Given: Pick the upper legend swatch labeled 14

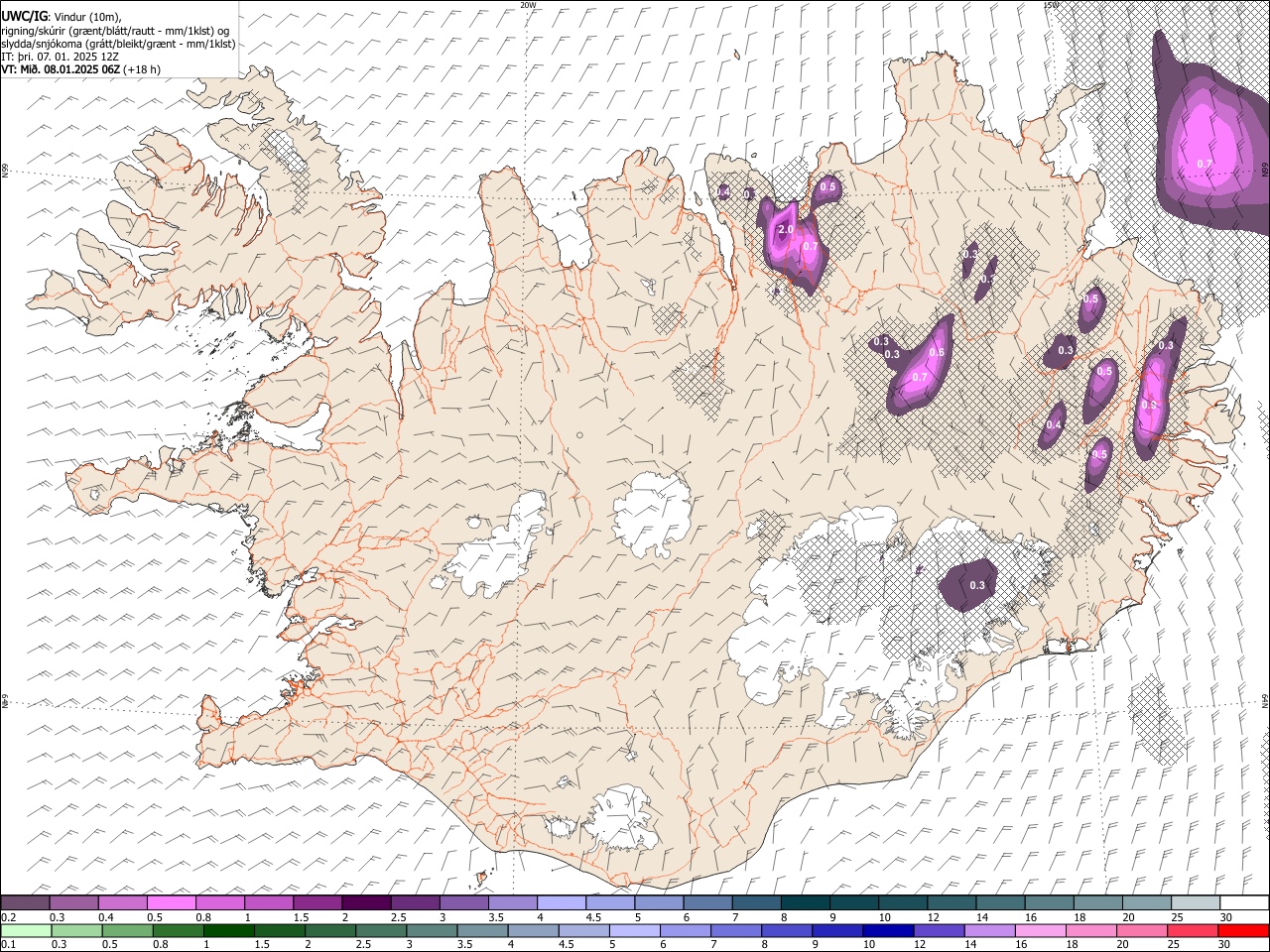Looking at the screenshot, I should click(1000, 902).
